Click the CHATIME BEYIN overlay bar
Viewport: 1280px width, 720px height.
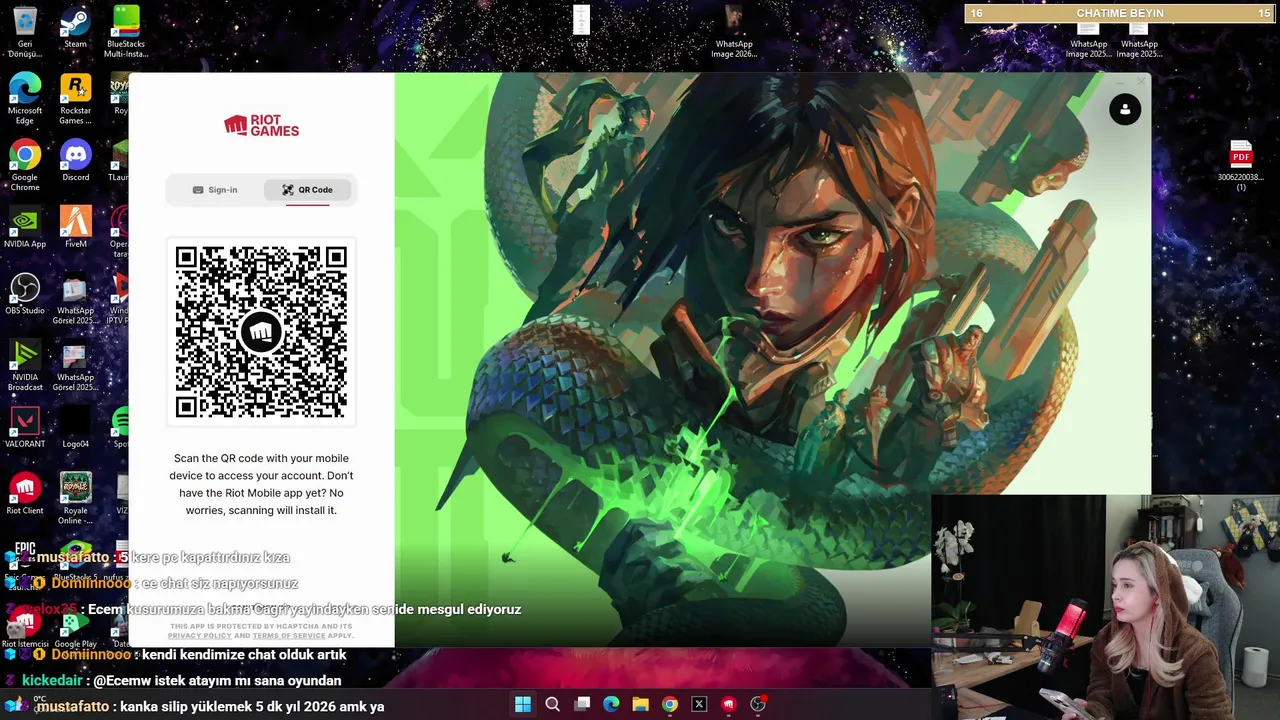1119,13
